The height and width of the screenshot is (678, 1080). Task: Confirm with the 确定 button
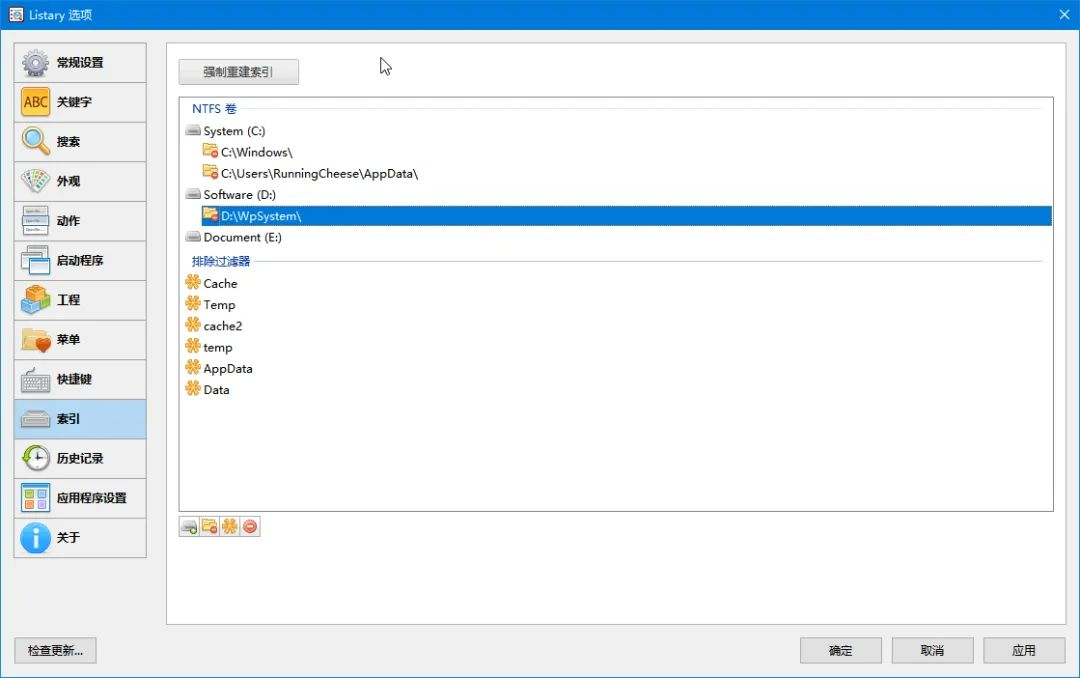click(840, 650)
